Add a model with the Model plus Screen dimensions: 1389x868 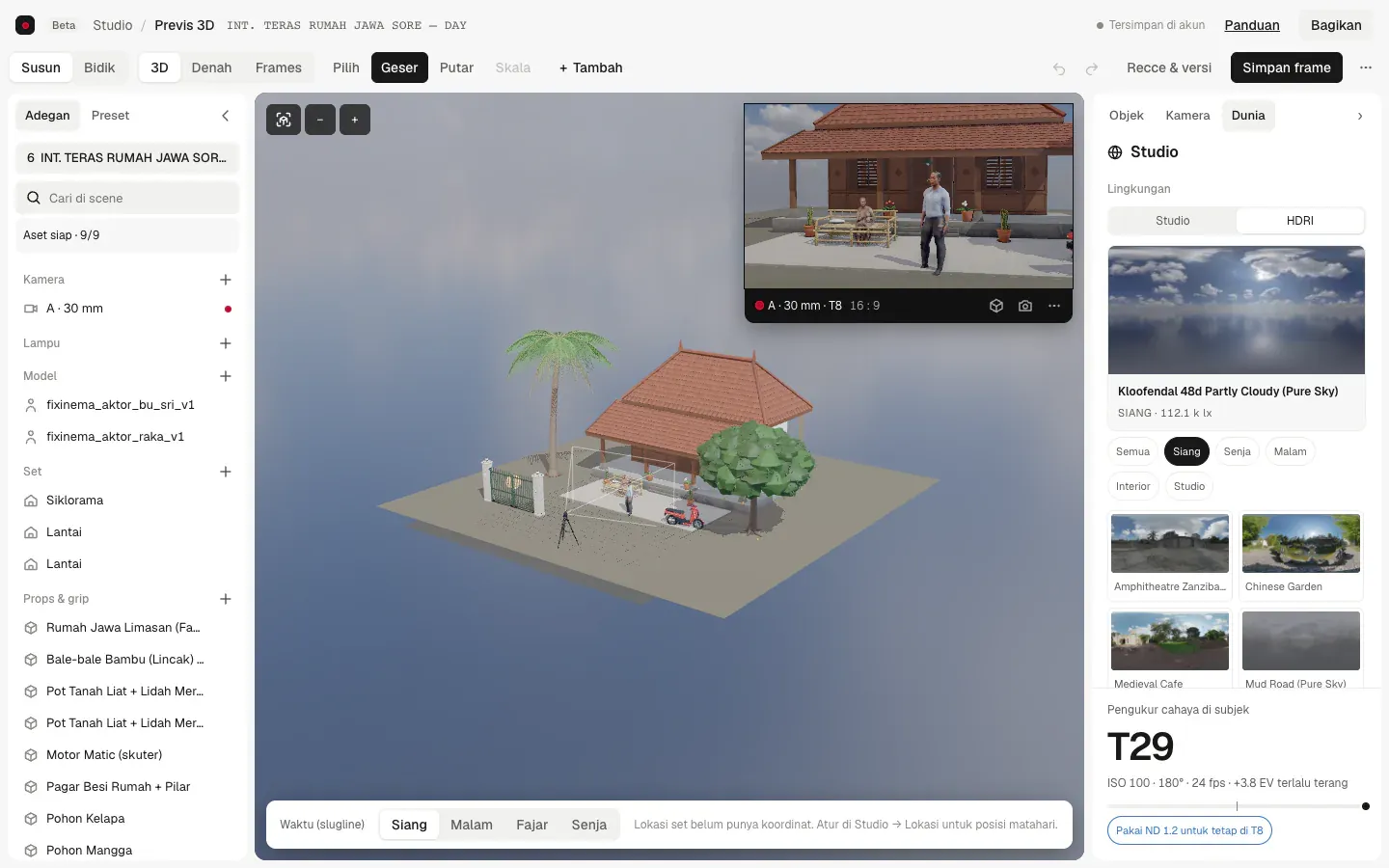226,376
